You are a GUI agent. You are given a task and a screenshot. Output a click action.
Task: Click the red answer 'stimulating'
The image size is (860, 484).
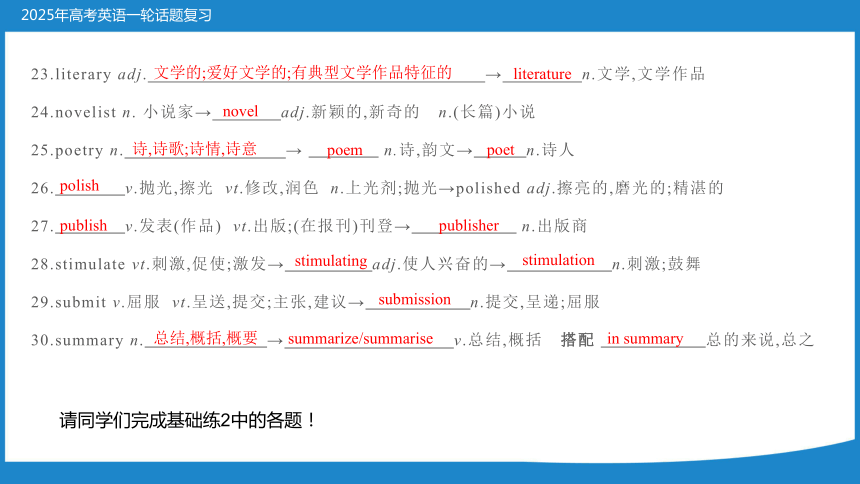pyautogui.click(x=331, y=261)
